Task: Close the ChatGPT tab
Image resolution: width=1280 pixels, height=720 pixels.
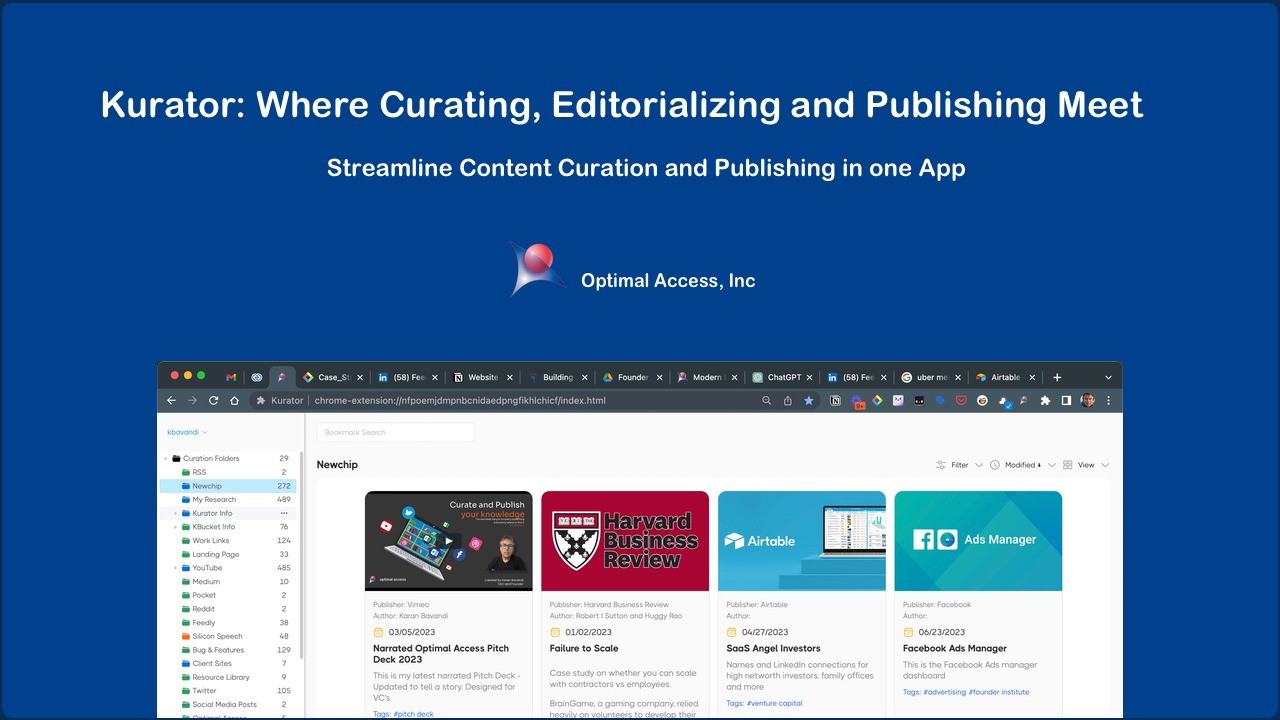Action: coord(809,377)
